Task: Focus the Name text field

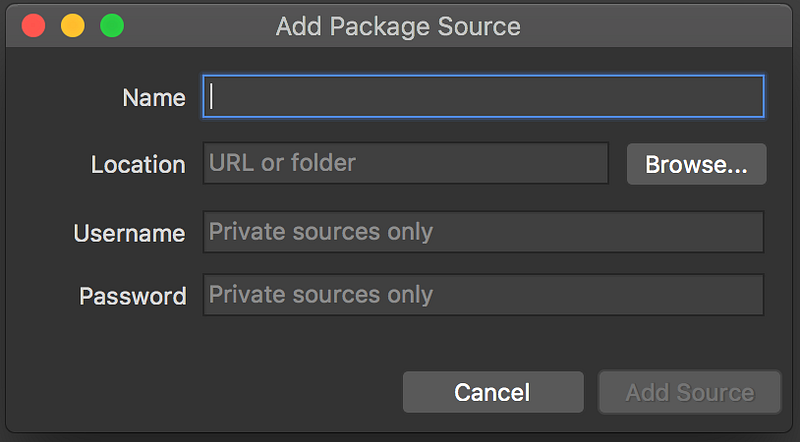Action: pyautogui.click(x=484, y=98)
